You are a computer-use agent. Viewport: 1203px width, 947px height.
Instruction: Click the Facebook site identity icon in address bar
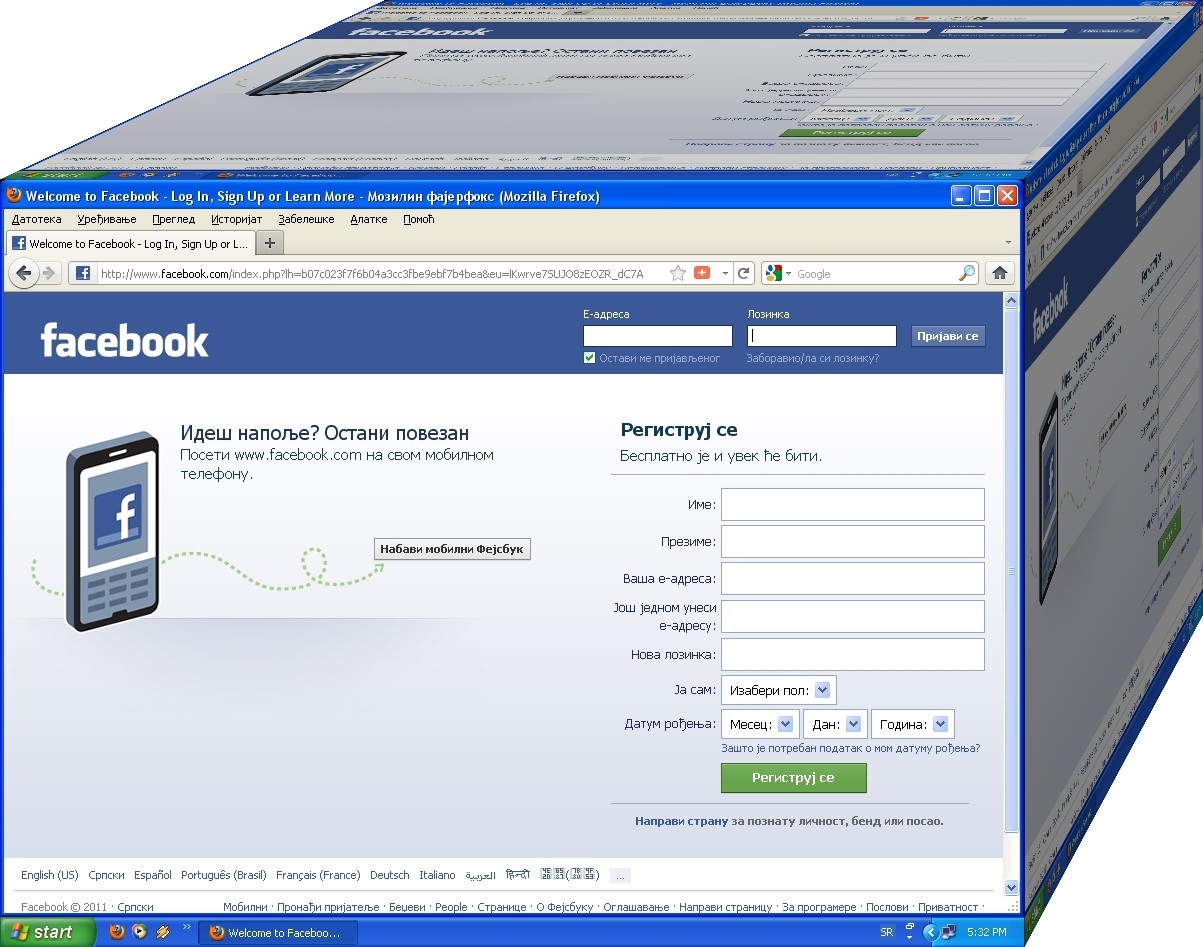pyautogui.click(x=83, y=273)
